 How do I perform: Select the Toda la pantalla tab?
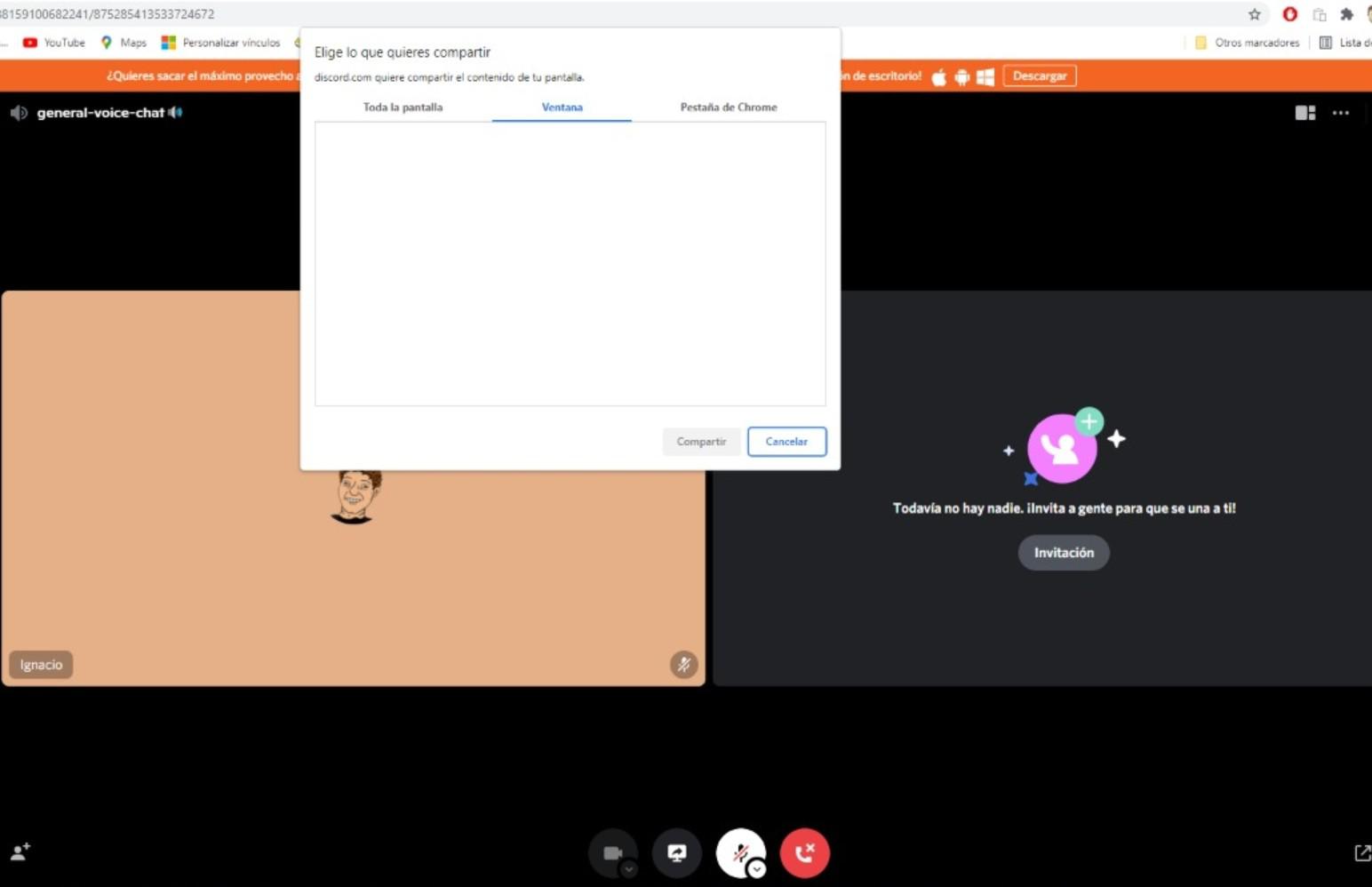point(403,107)
